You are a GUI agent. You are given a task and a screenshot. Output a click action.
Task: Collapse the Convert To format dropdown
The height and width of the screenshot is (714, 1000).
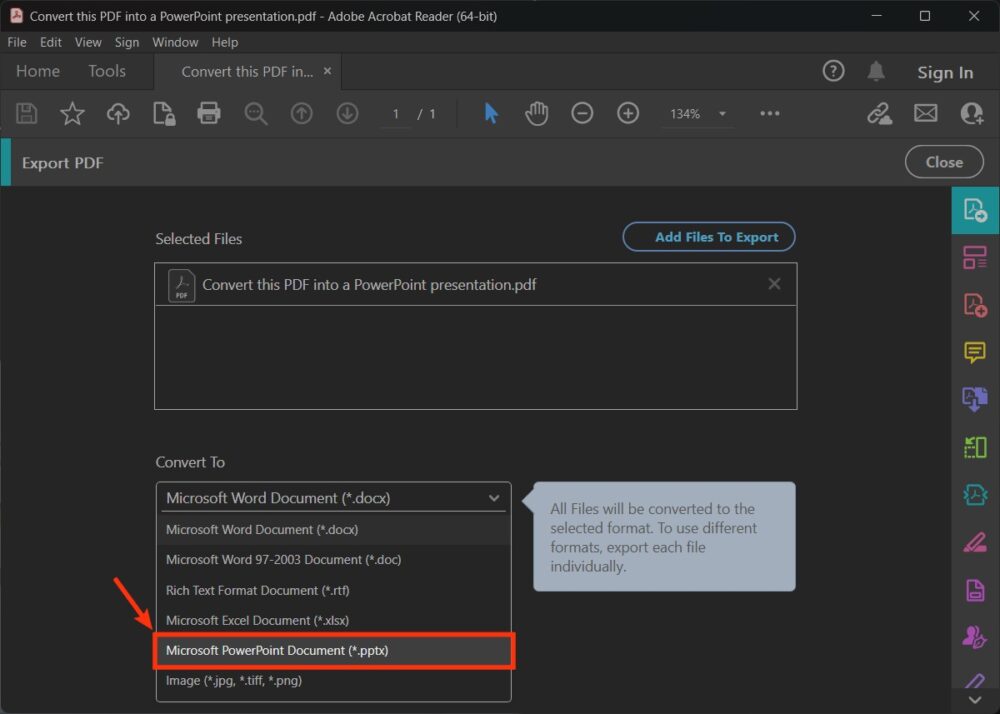tap(493, 498)
